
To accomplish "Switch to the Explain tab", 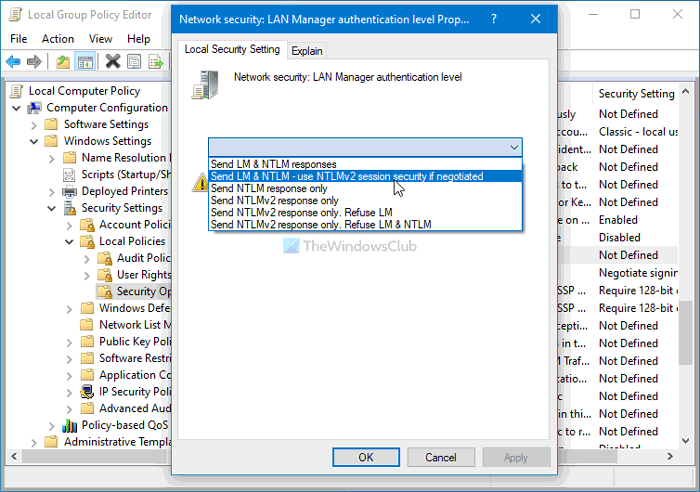I will (x=307, y=51).
